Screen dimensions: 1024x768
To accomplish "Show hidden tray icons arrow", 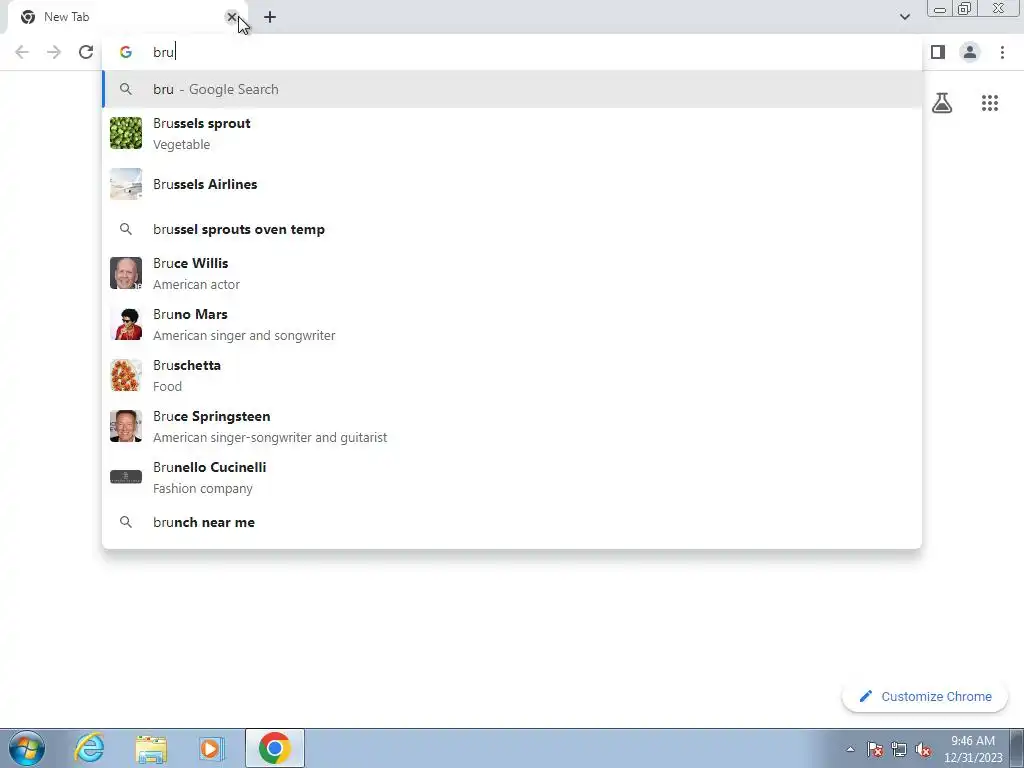I will click(x=850, y=749).
